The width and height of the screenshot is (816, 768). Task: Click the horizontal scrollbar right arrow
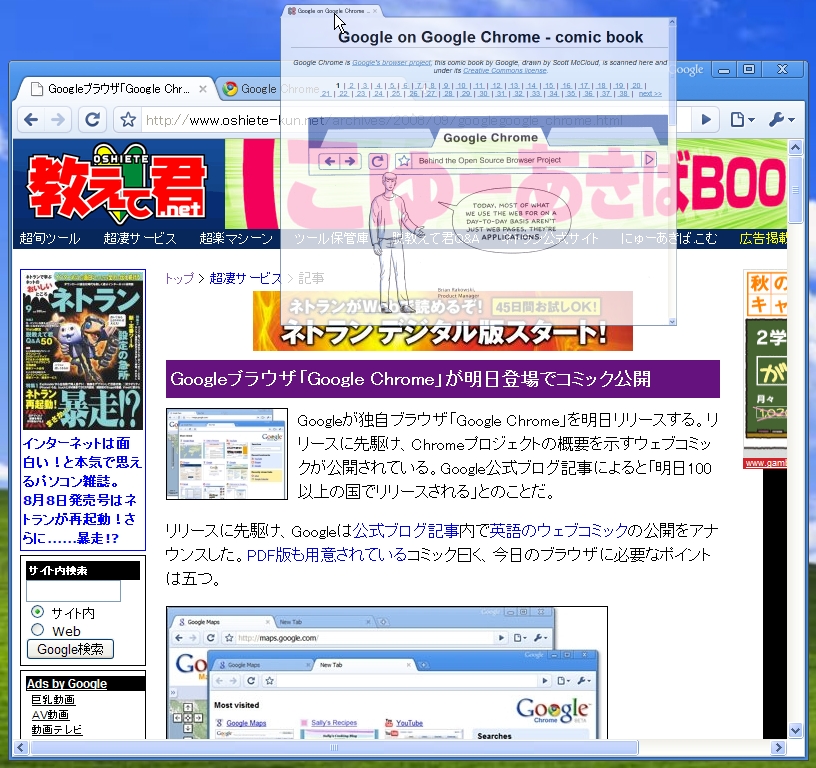[x=779, y=748]
